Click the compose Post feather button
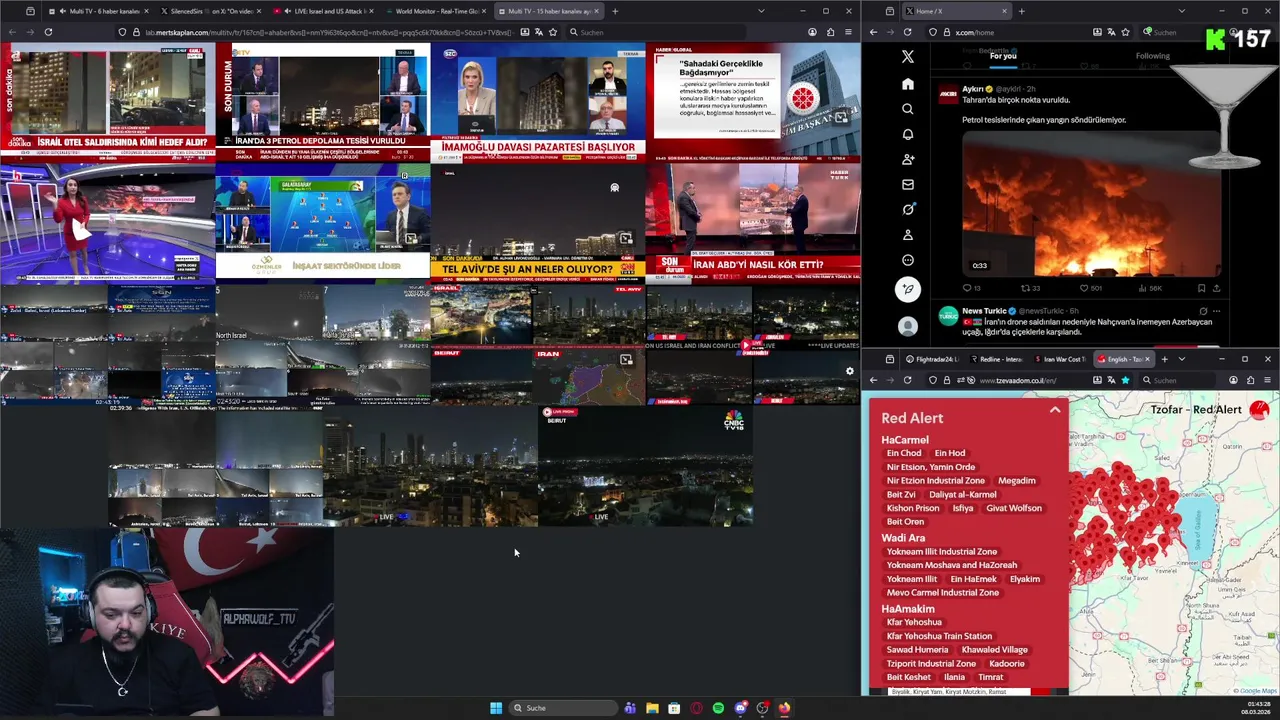Viewport: 1280px width, 720px height. pyautogui.click(x=907, y=289)
